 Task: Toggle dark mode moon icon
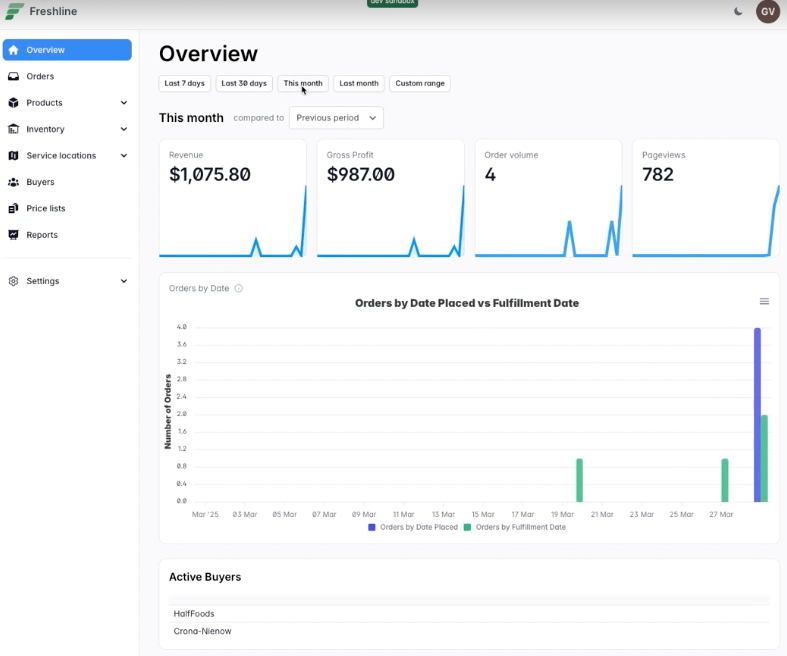[738, 11]
